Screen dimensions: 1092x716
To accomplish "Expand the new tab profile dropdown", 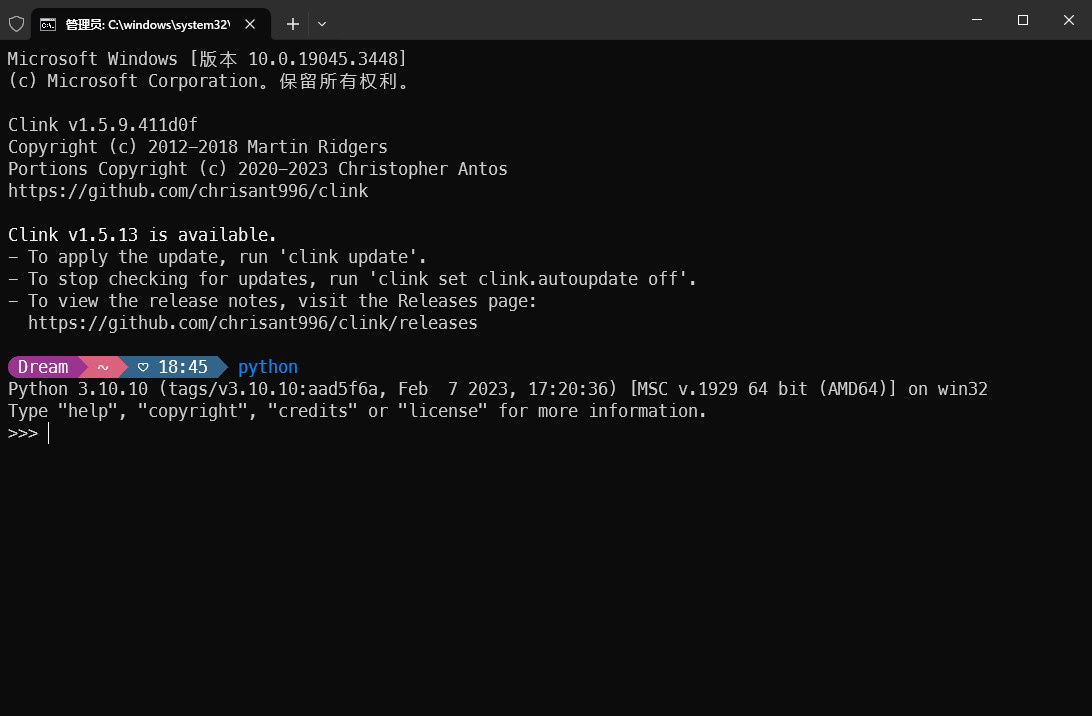I will point(322,23).
